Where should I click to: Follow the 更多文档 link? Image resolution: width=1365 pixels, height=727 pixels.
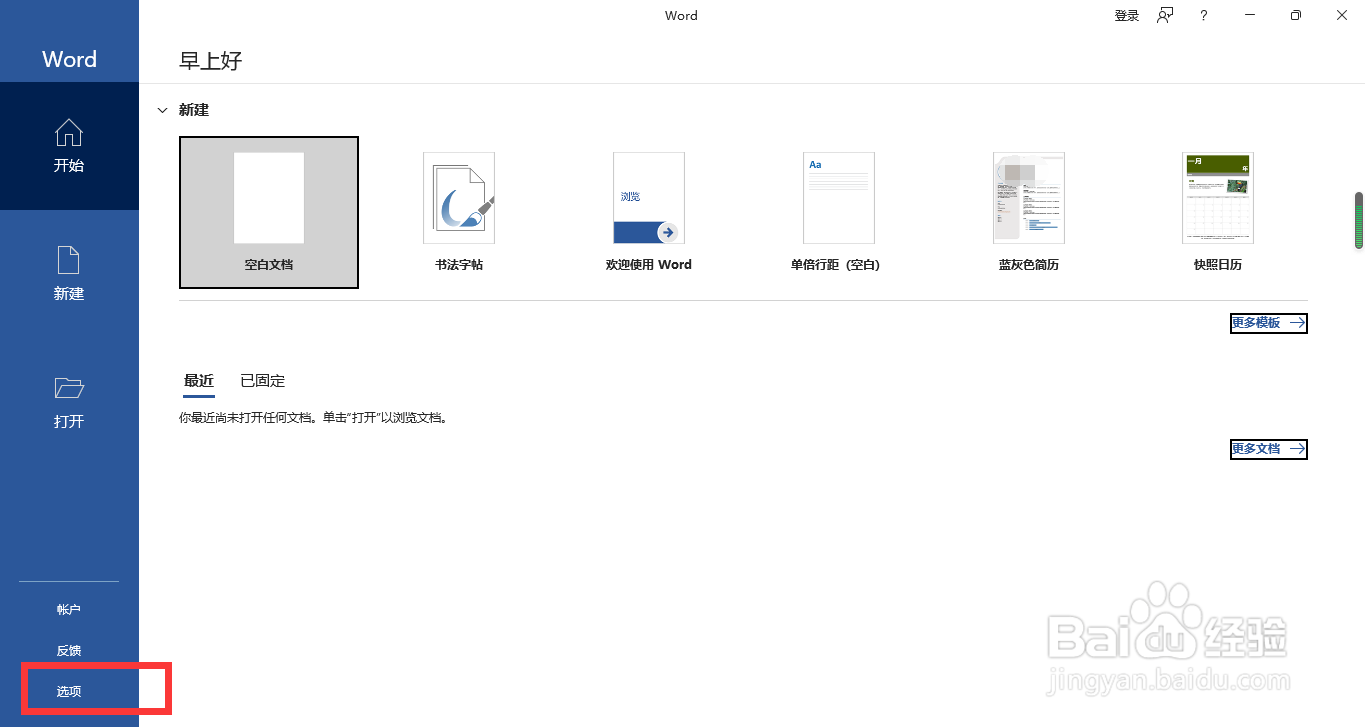(x=1268, y=449)
